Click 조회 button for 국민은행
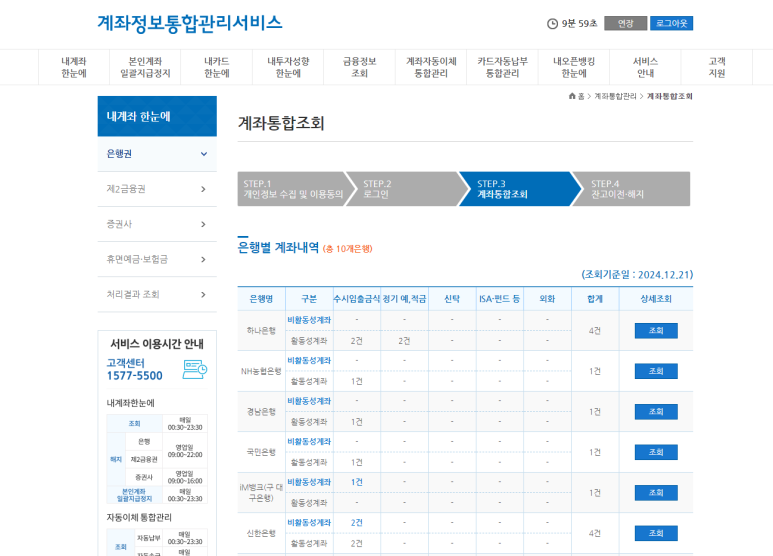773x556 pixels. (x=656, y=452)
